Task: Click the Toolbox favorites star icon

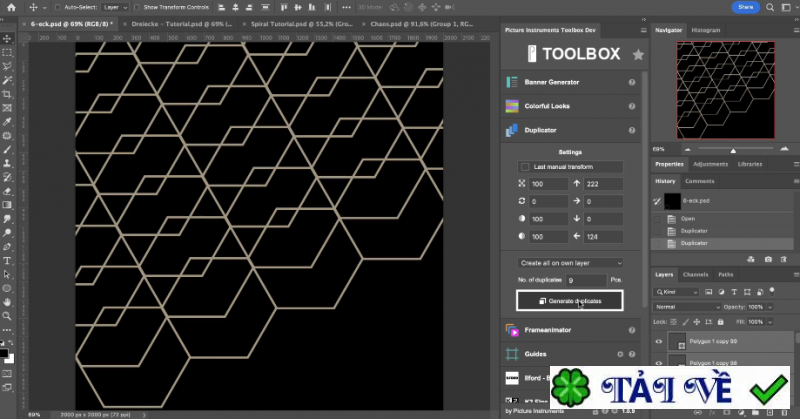Action: pos(638,55)
